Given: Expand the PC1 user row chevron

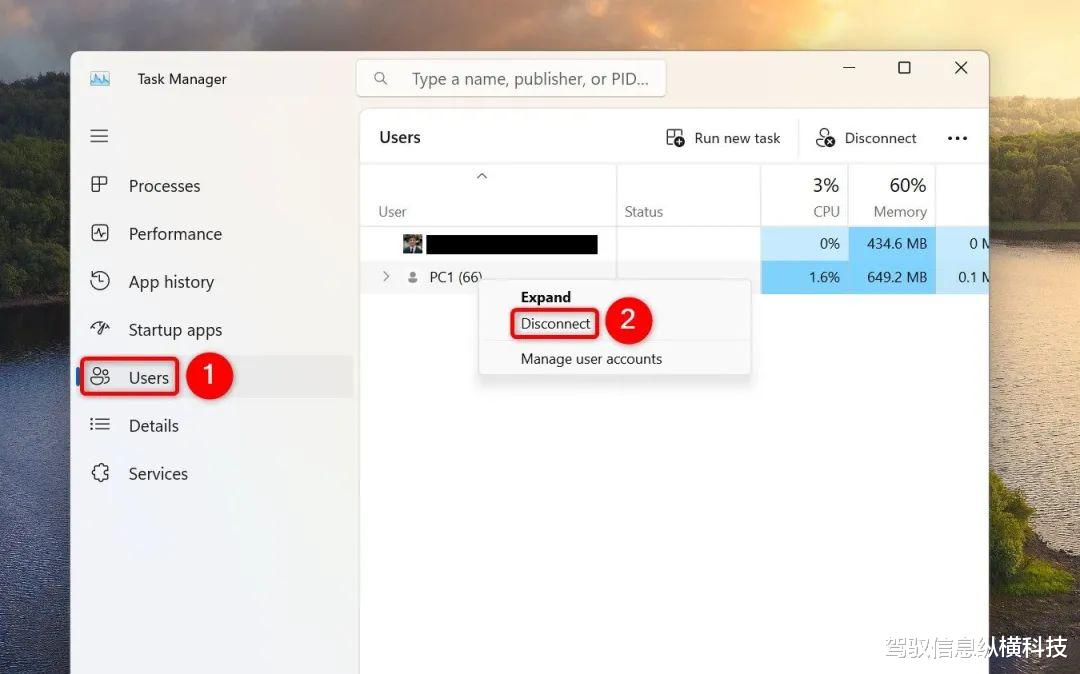Looking at the screenshot, I should 386,277.
